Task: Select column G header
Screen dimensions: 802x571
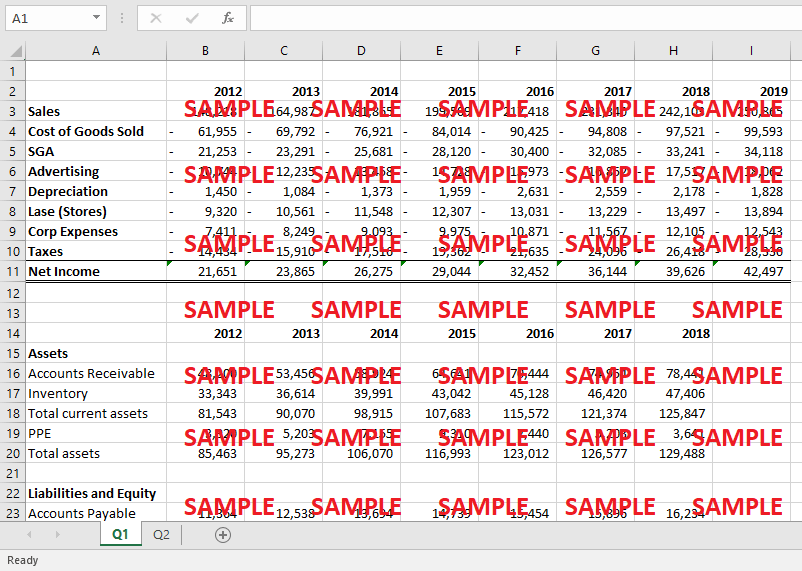Action: click(x=595, y=51)
